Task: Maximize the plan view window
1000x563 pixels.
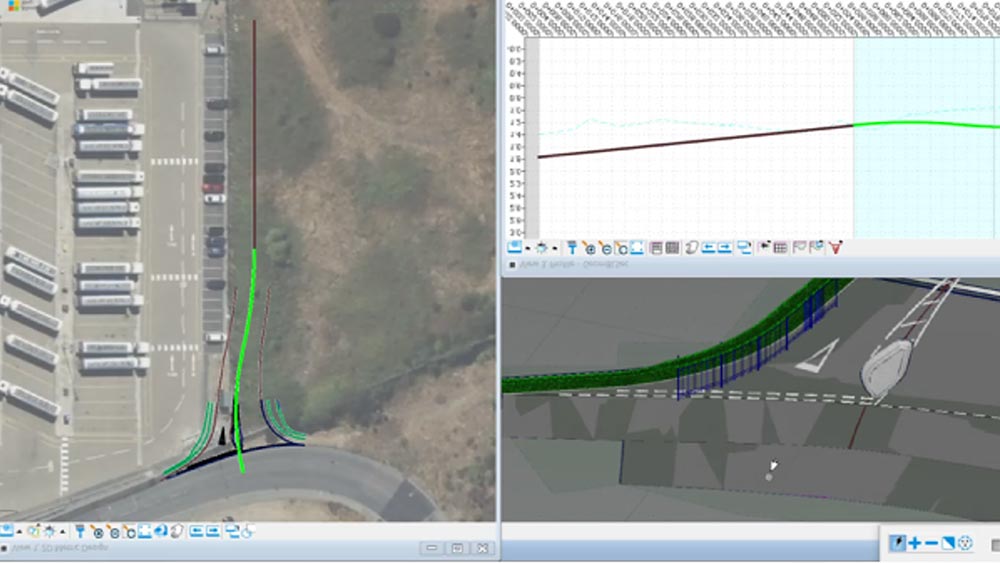Action: [x=457, y=548]
